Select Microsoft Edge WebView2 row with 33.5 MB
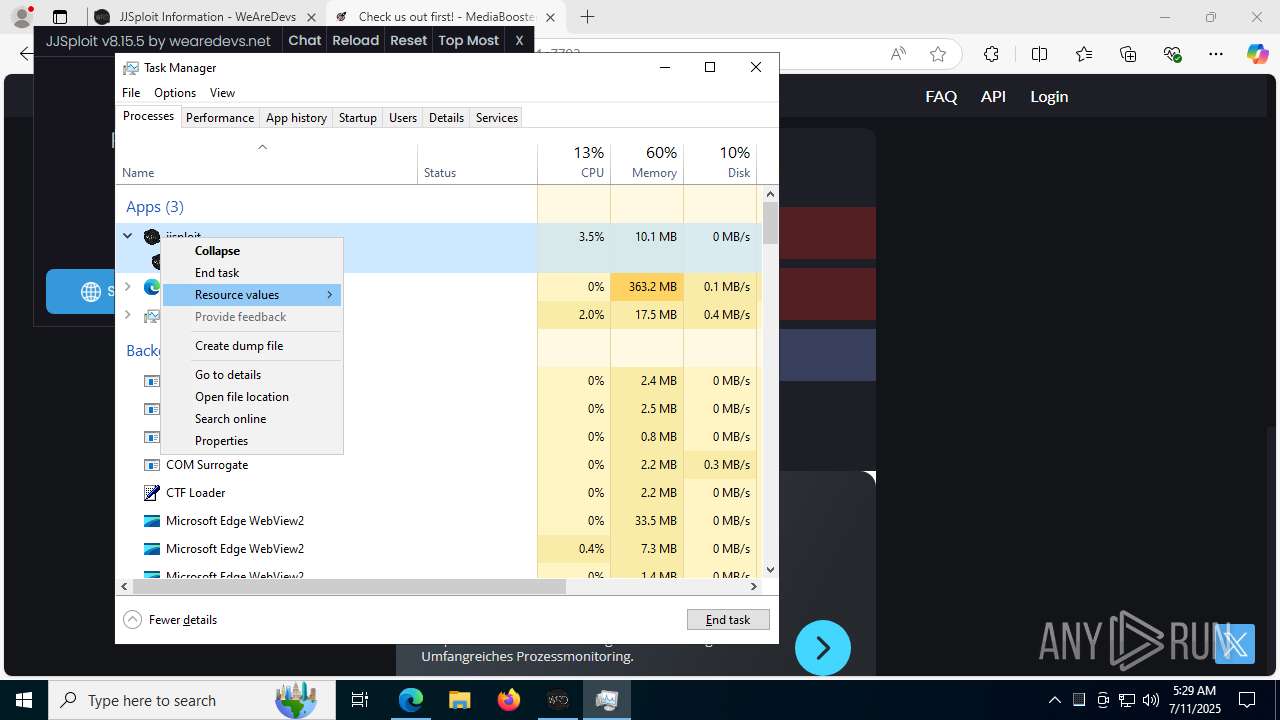The image size is (1280, 720). 438,521
